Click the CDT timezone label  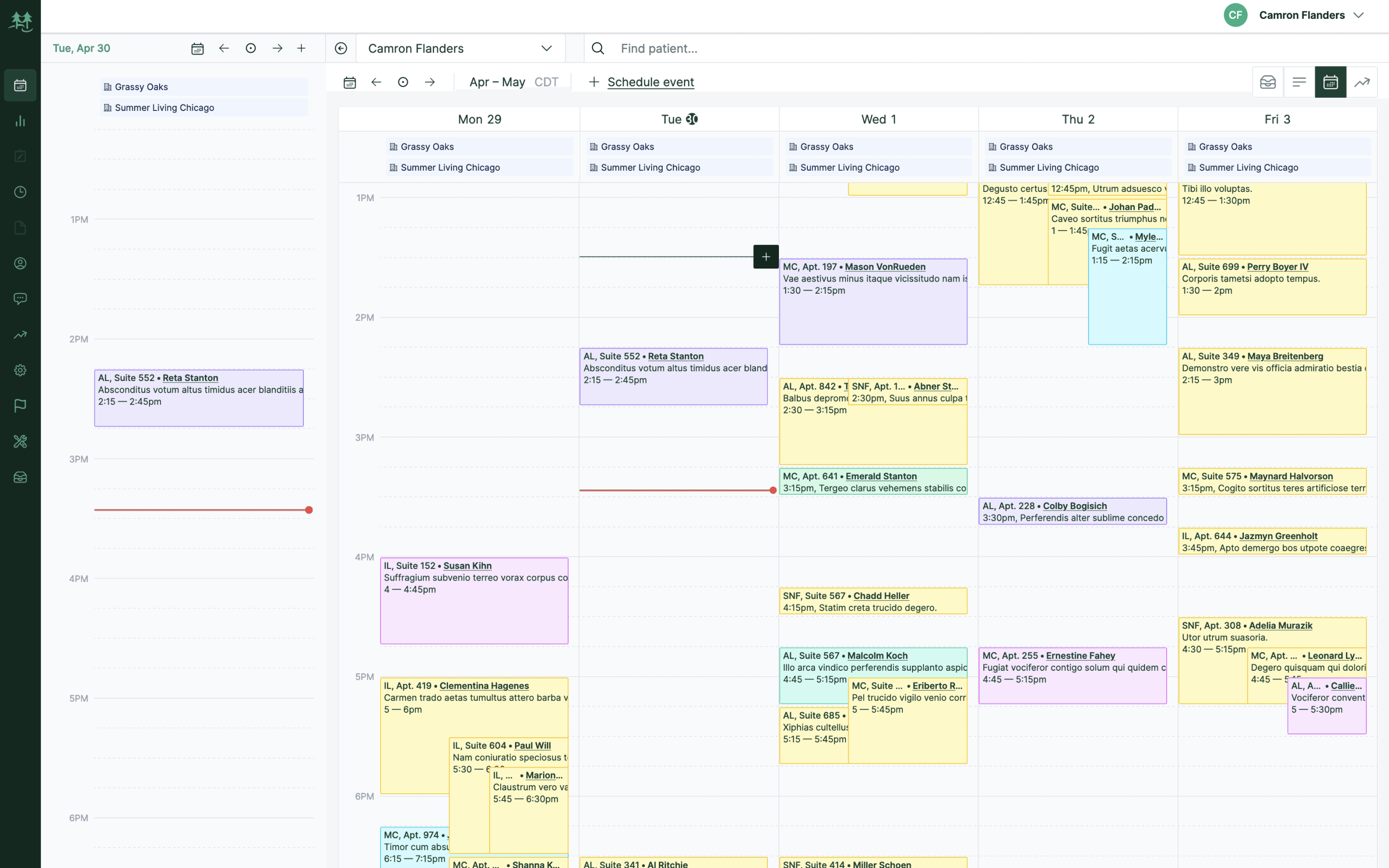(x=546, y=82)
